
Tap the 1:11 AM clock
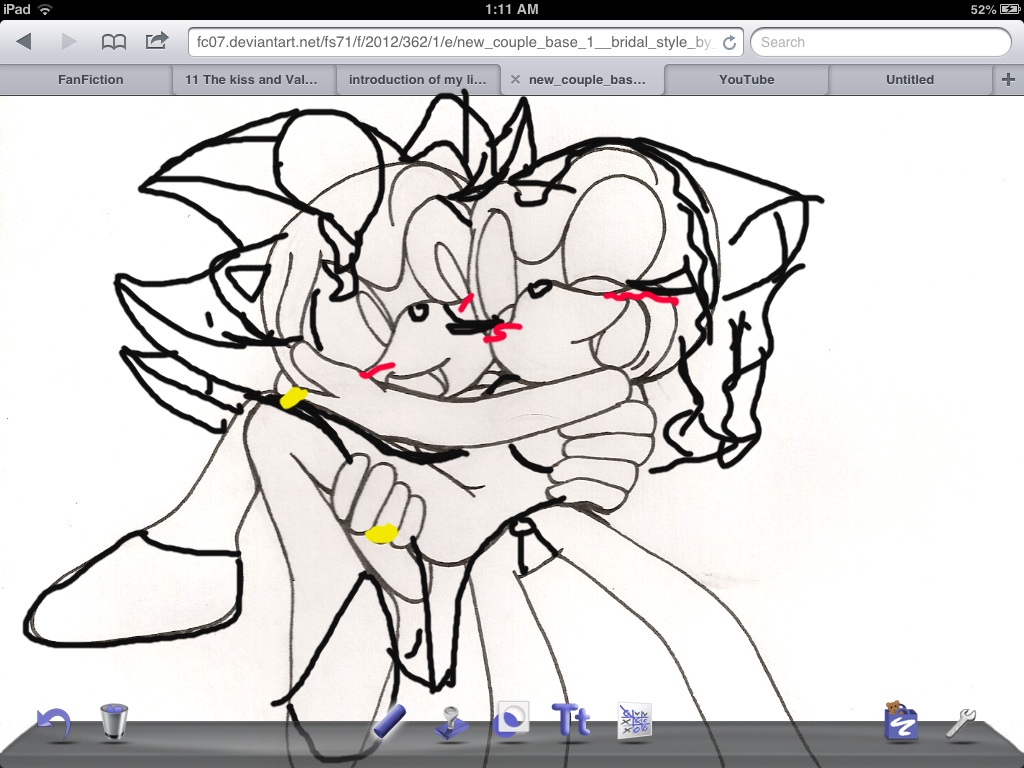point(512,9)
